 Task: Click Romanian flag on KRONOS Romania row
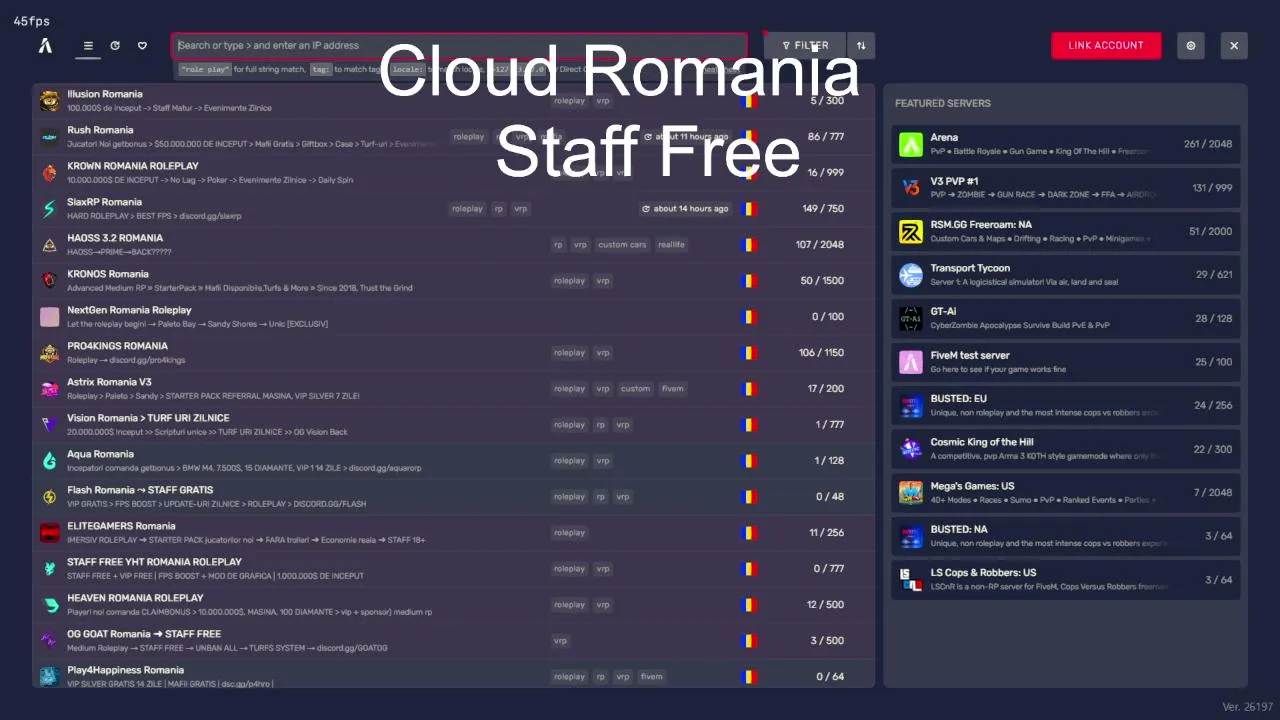click(x=749, y=281)
